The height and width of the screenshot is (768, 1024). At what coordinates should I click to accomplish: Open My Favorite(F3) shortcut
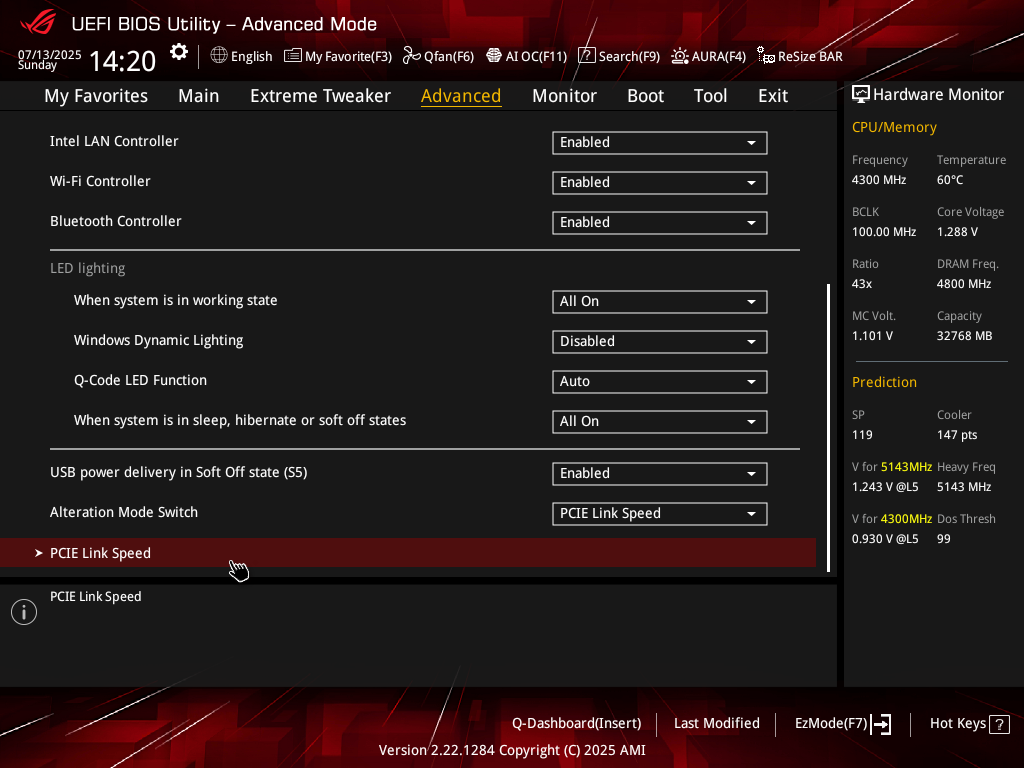tap(338, 56)
